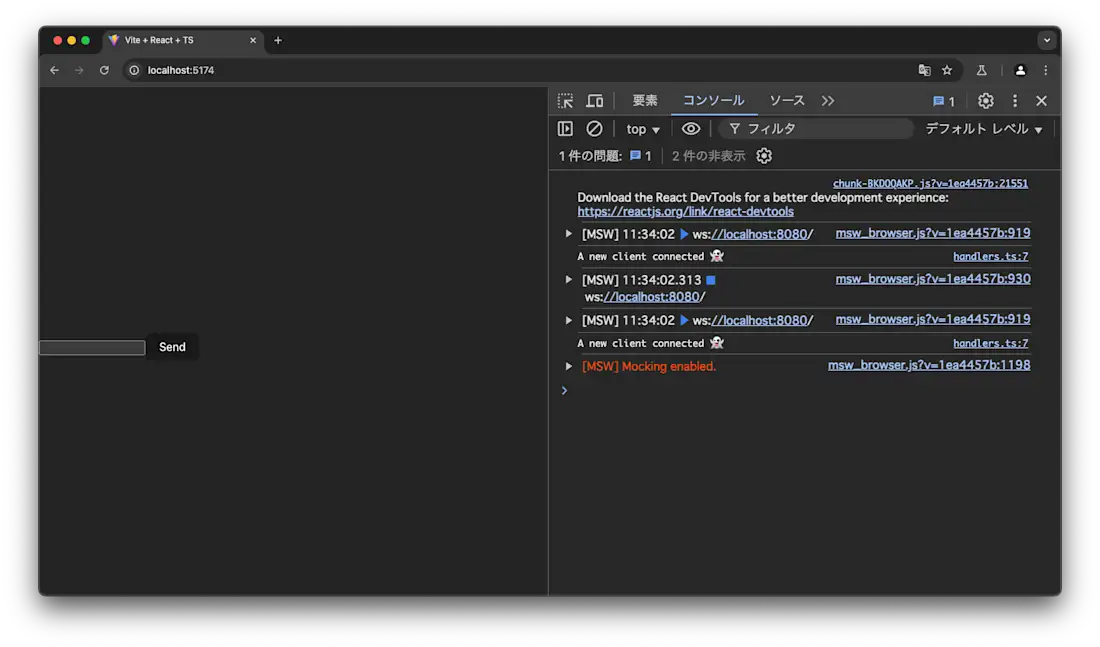Open the top frame context dropdown
This screenshot has height=647, width=1100.
pyautogui.click(x=640, y=128)
